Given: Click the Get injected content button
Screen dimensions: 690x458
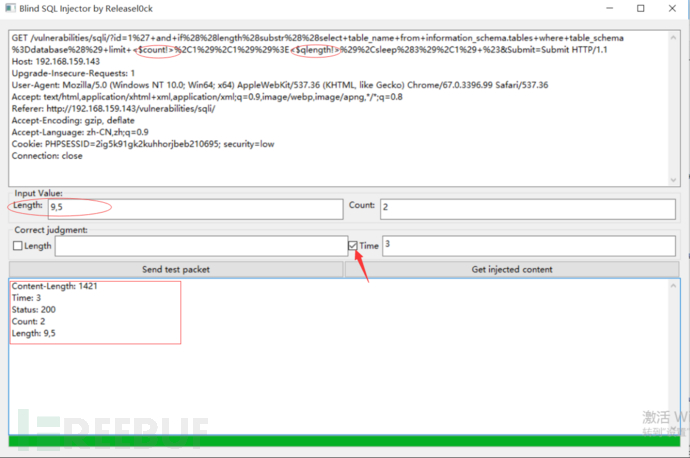Looking at the screenshot, I should pos(512,269).
